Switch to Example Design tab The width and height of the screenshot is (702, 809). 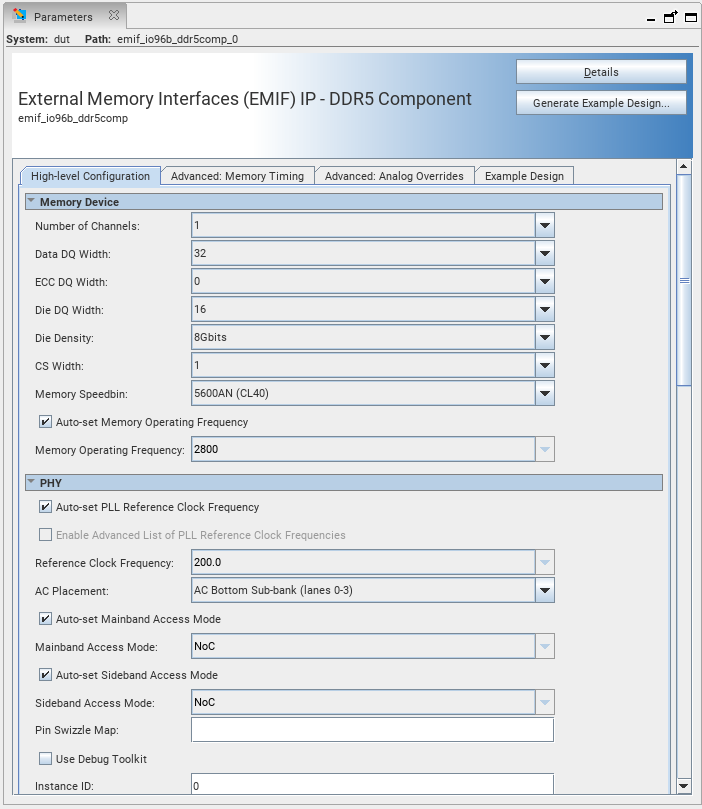(524, 176)
